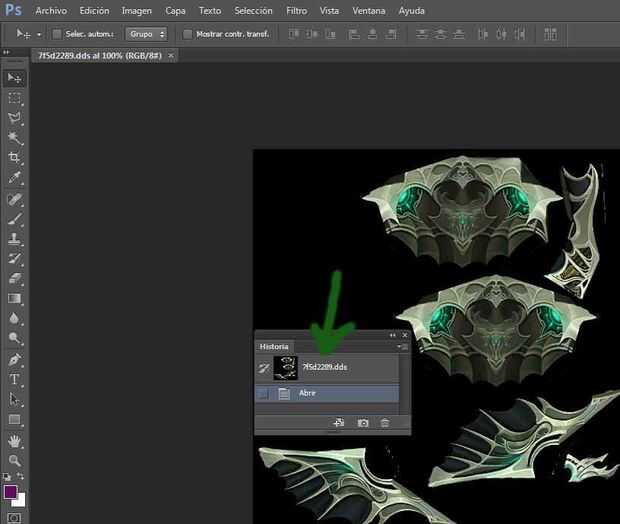Activate the Zoom tool in toolbar

point(14,461)
